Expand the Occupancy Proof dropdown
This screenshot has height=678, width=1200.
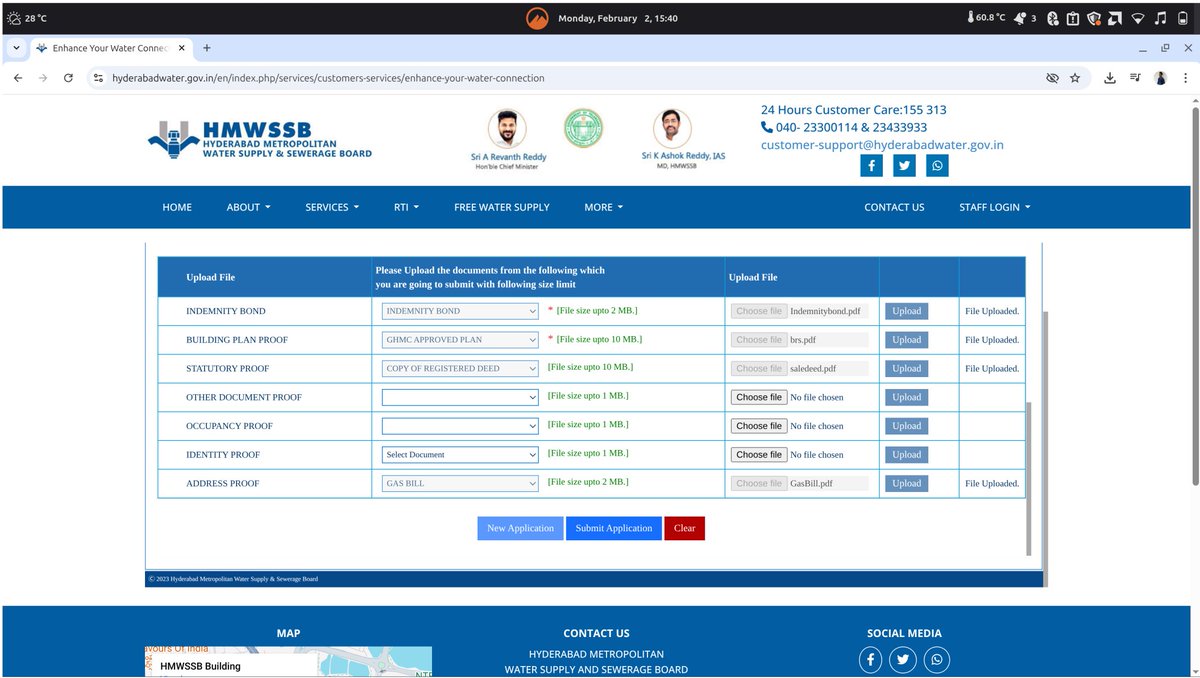coord(461,426)
